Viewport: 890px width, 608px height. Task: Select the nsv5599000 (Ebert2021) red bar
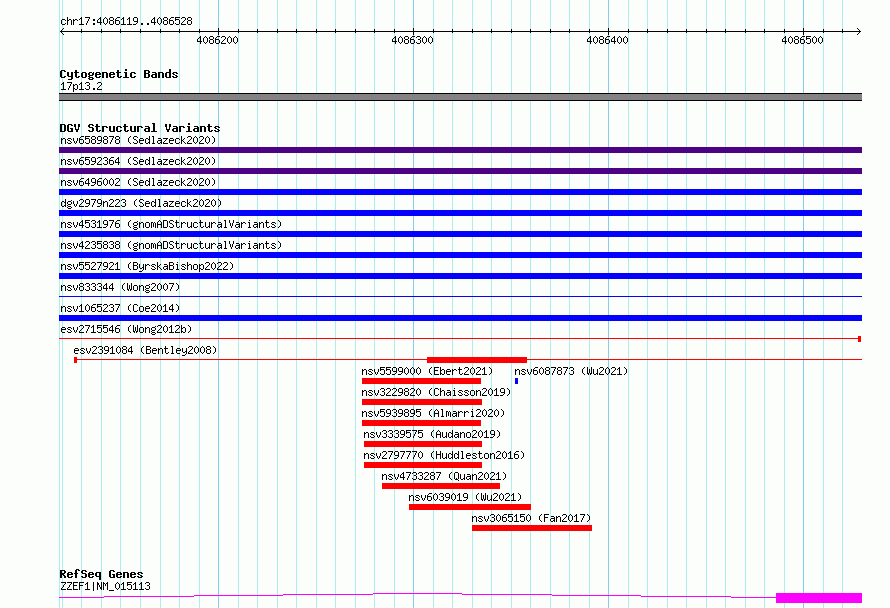[x=421, y=381]
